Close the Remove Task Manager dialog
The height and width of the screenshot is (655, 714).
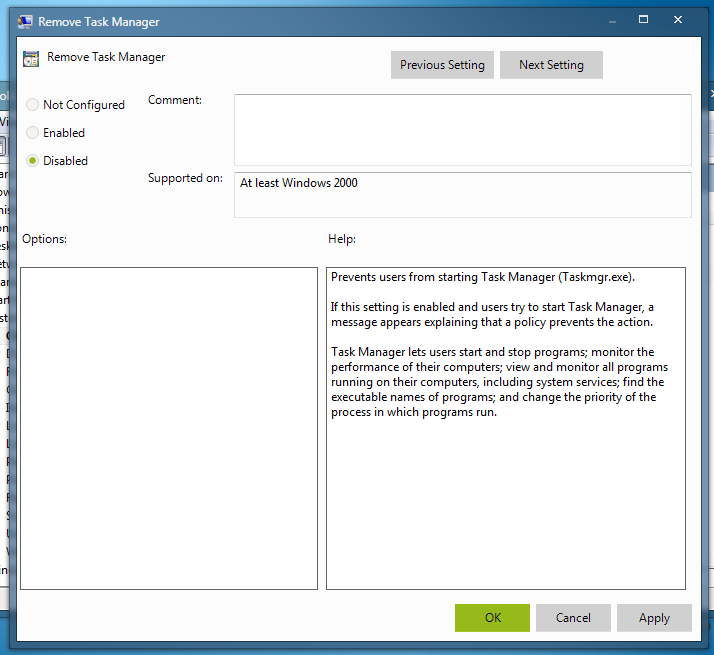pyautogui.click(x=678, y=19)
